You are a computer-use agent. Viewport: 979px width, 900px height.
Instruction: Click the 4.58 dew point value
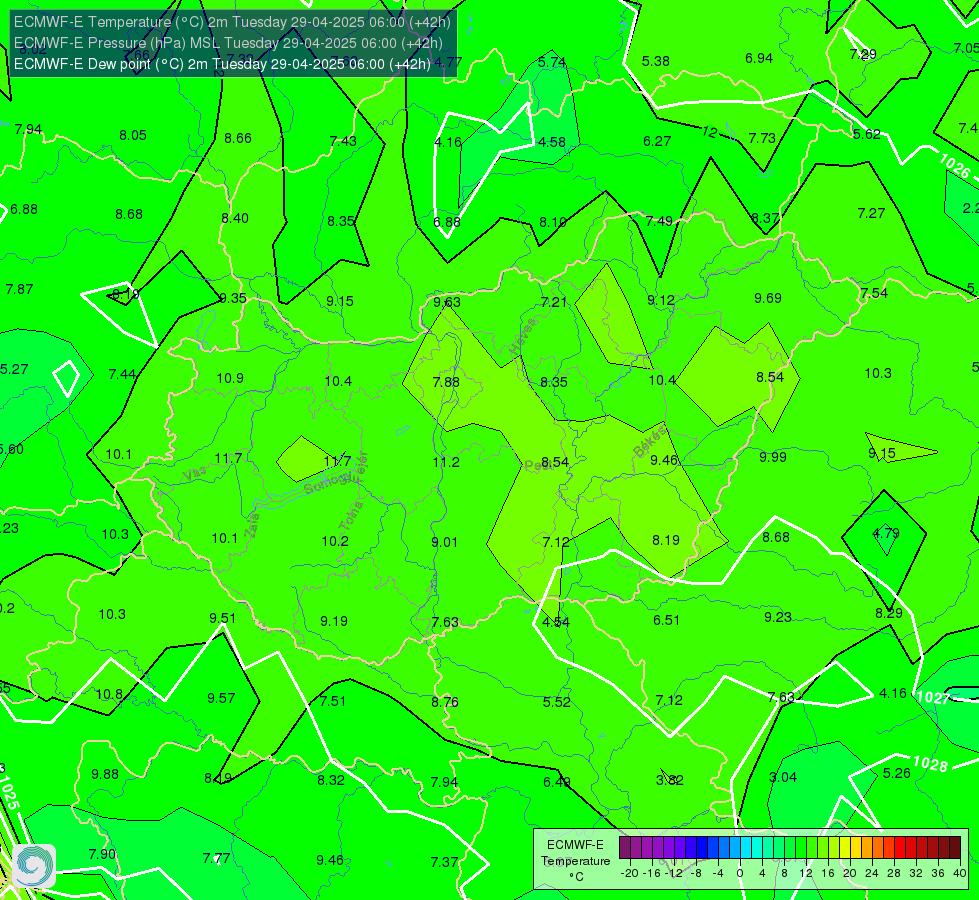pos(552,142)
